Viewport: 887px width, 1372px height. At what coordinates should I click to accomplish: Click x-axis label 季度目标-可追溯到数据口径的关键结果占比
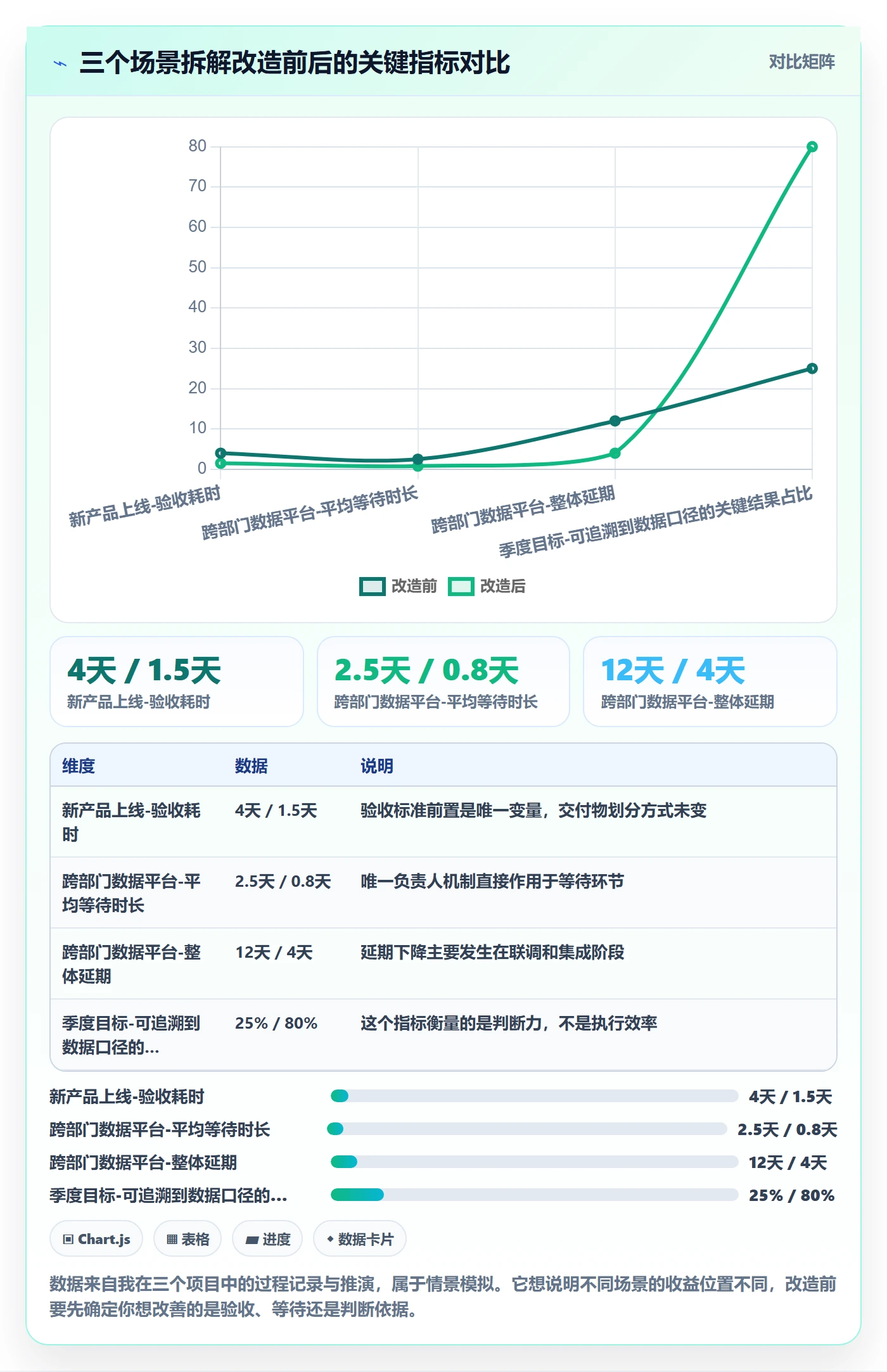click(x=654, y=522)
